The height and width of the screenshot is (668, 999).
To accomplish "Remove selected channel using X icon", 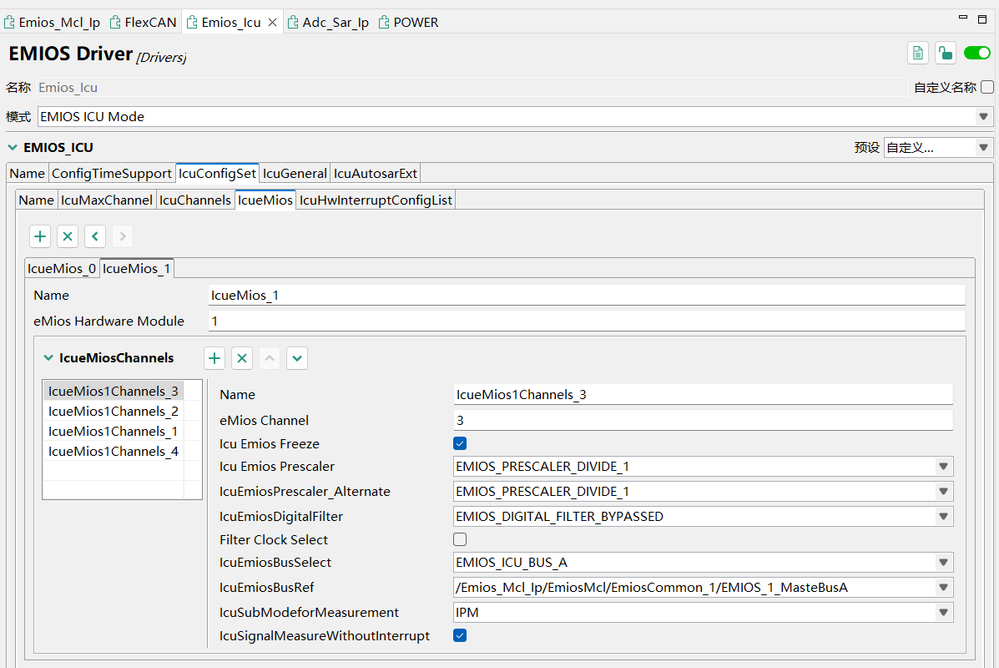I will 241,358.
